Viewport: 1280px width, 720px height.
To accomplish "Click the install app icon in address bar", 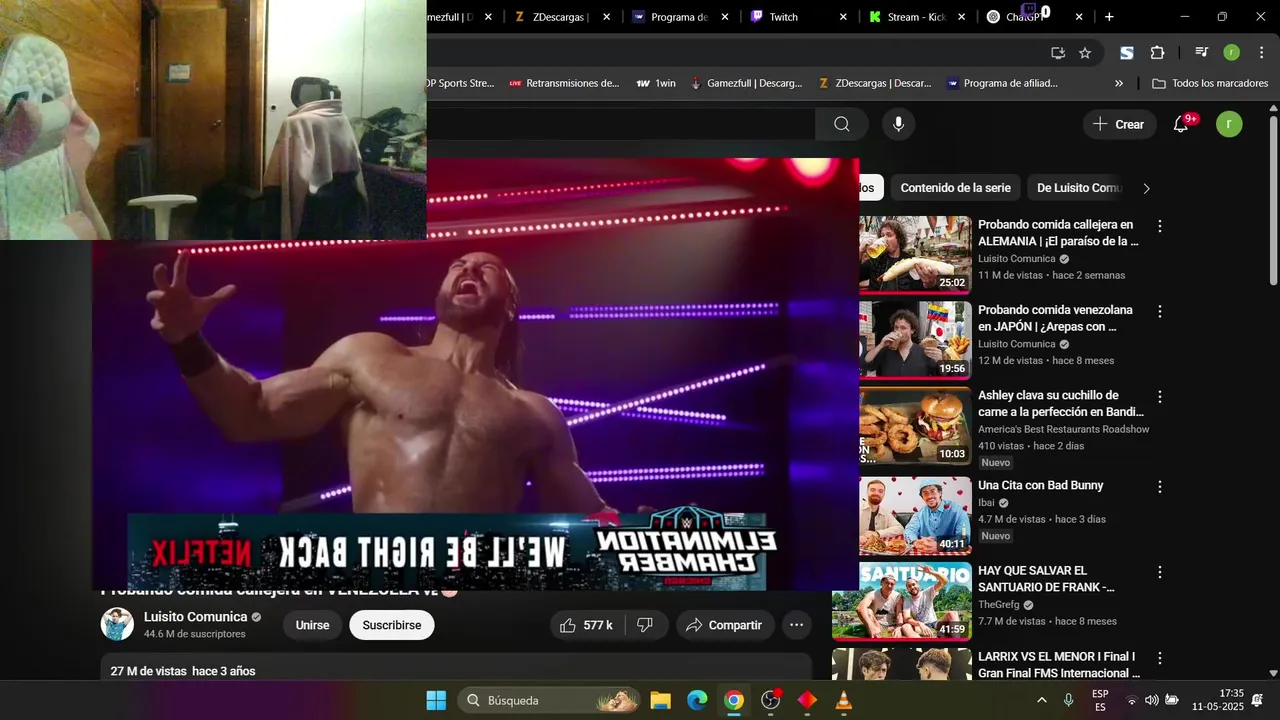I will pyautogui.click(x=1058, y=53).
